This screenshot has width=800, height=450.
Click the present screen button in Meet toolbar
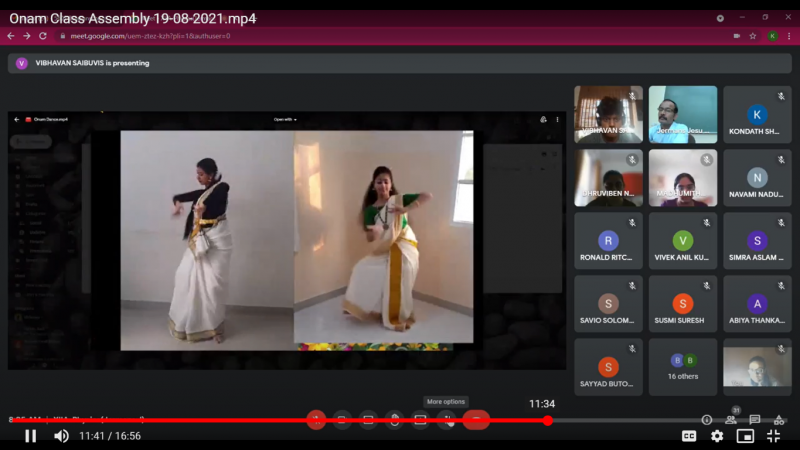pyautogui.click(x=420, y=420)
